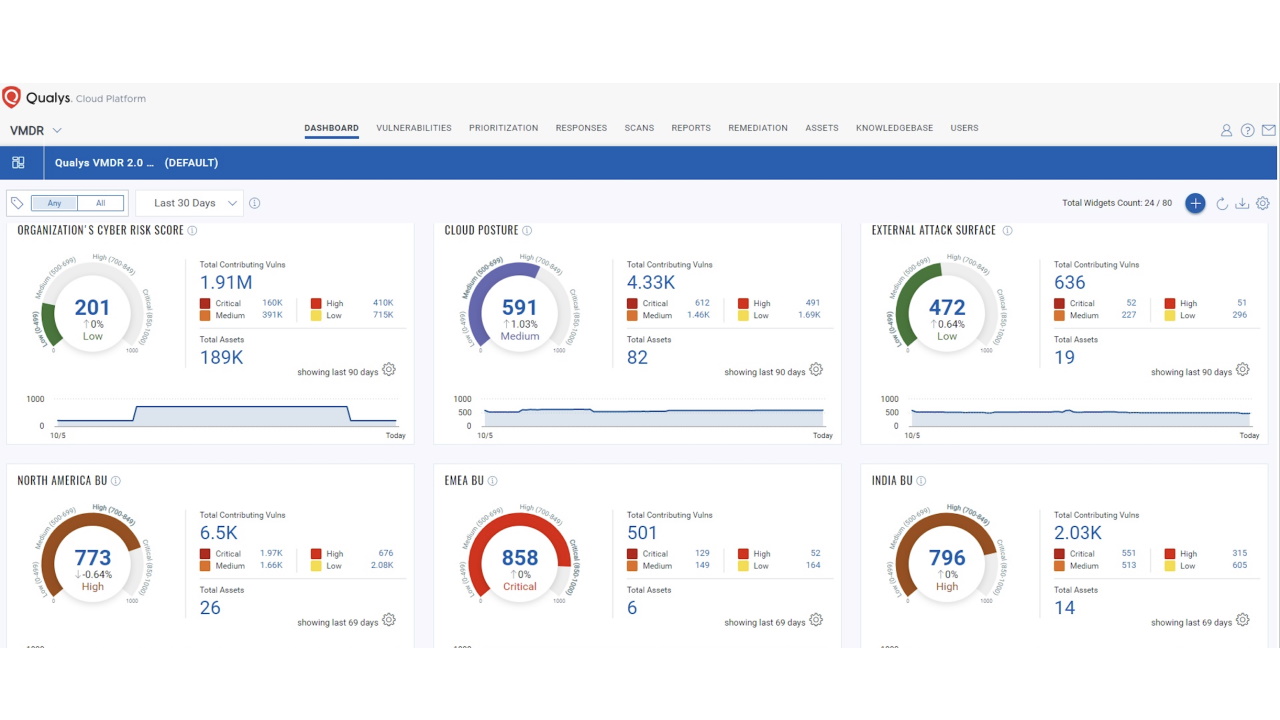The image size is (1280, 720).
Task: Open the dashboard download/export icon
Action: click(1242, 203)
